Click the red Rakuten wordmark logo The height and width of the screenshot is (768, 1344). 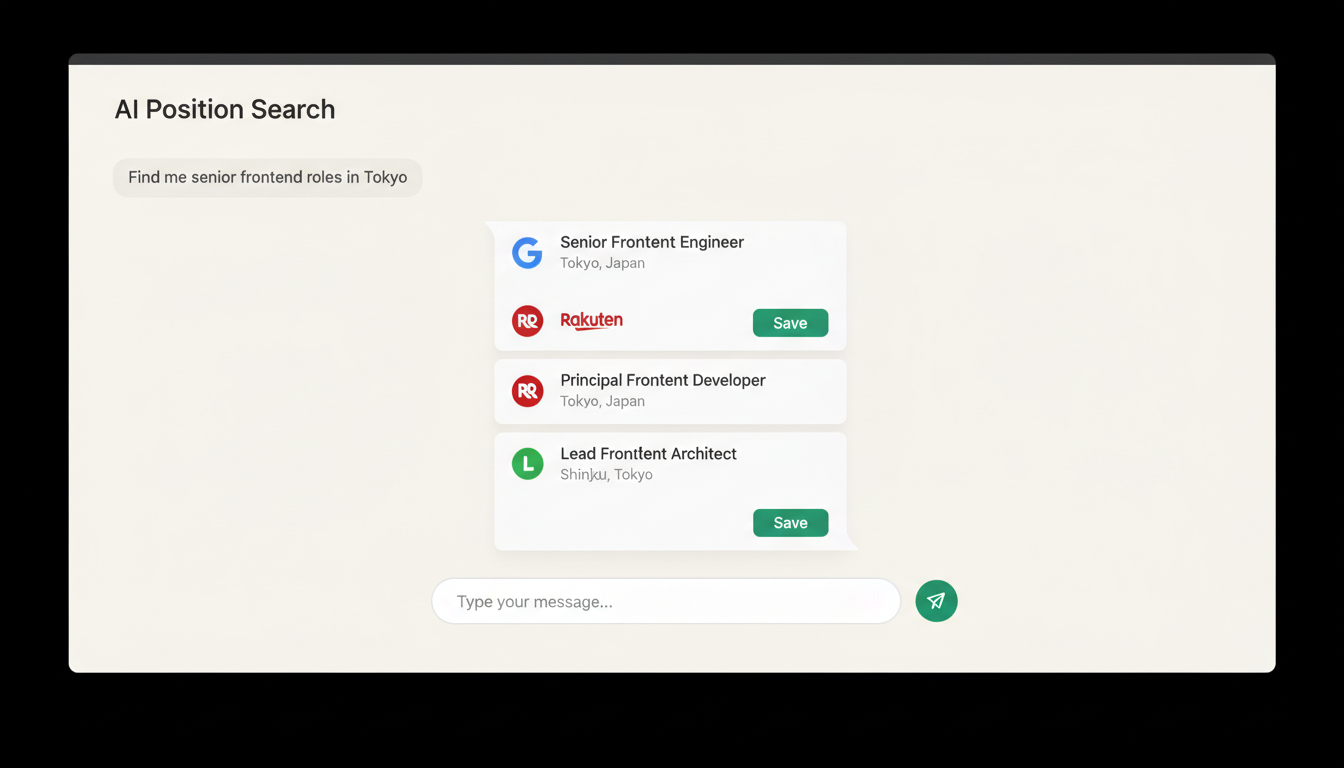click(x=591, y=320)
